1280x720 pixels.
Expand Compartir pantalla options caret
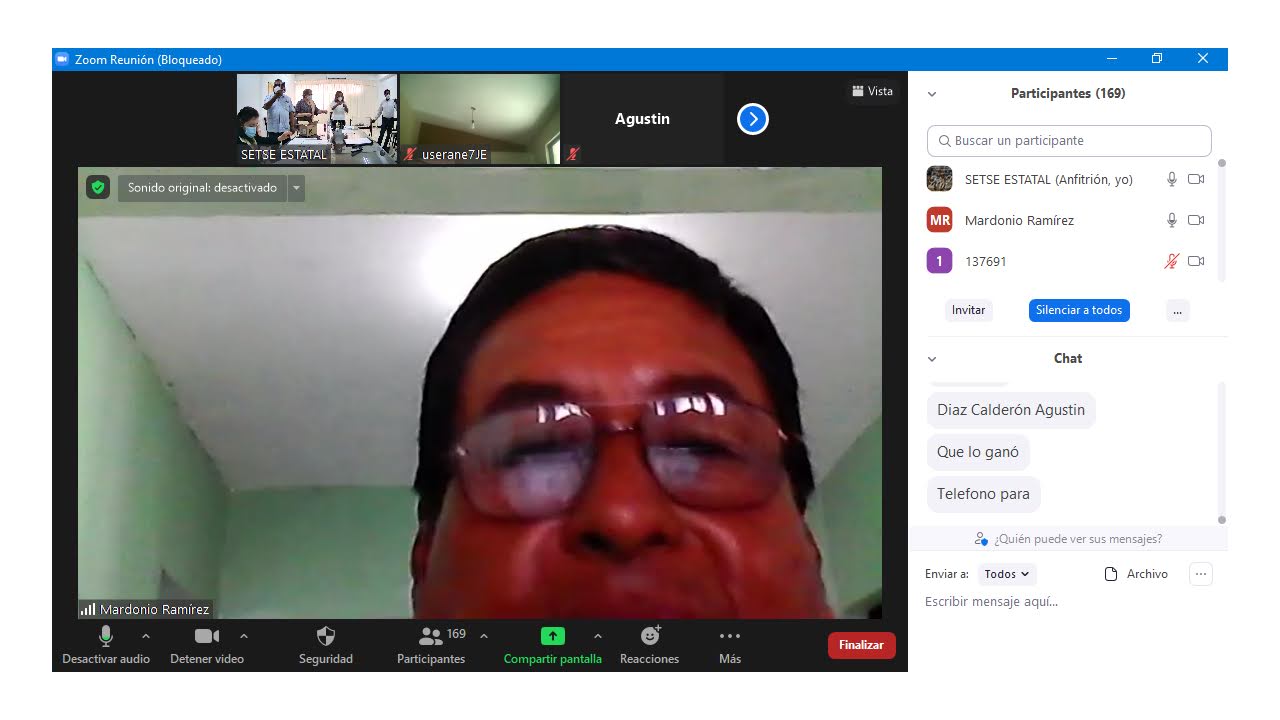[598, 636]
